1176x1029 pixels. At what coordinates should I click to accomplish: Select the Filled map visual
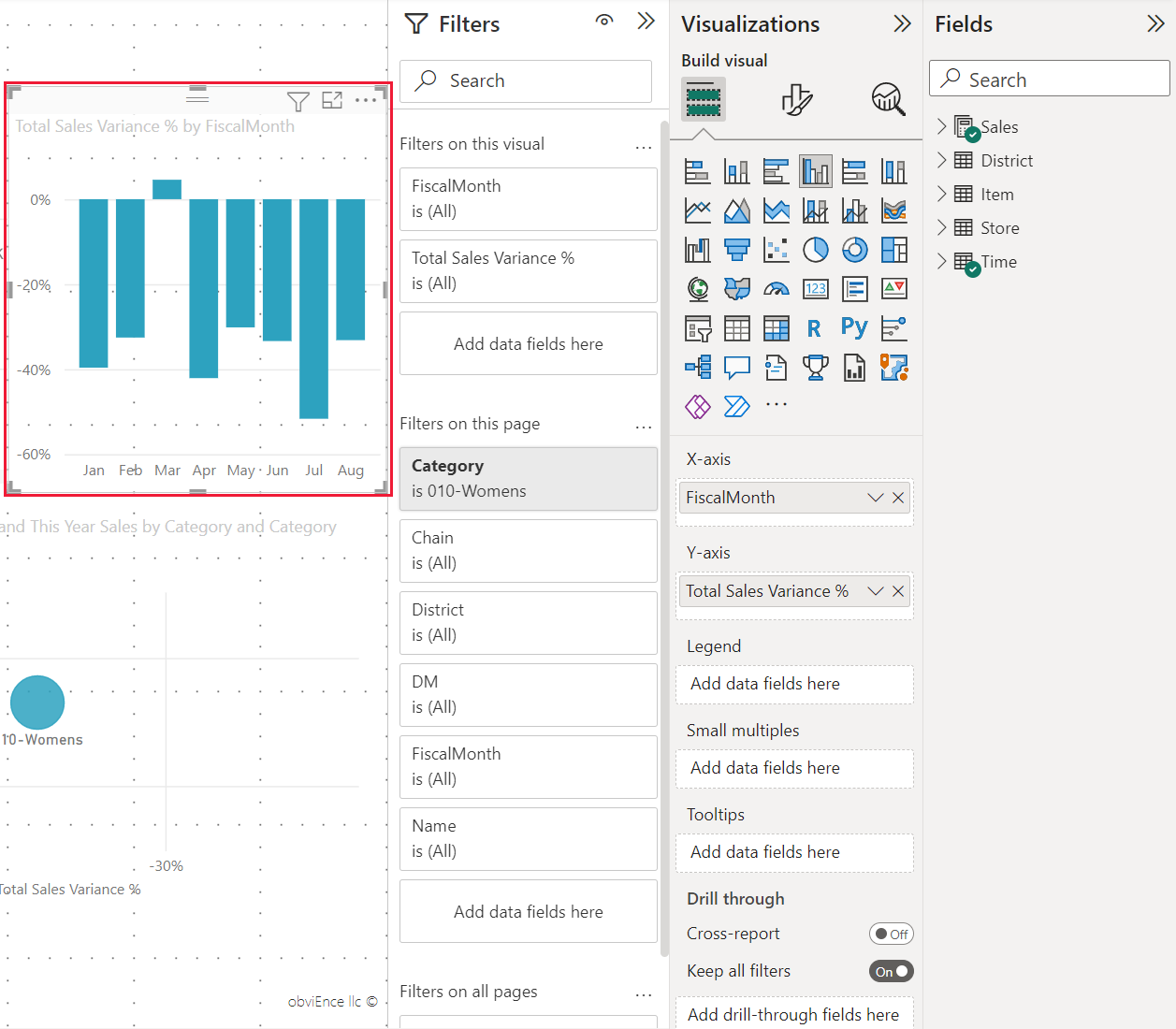[x=737, y=289]
